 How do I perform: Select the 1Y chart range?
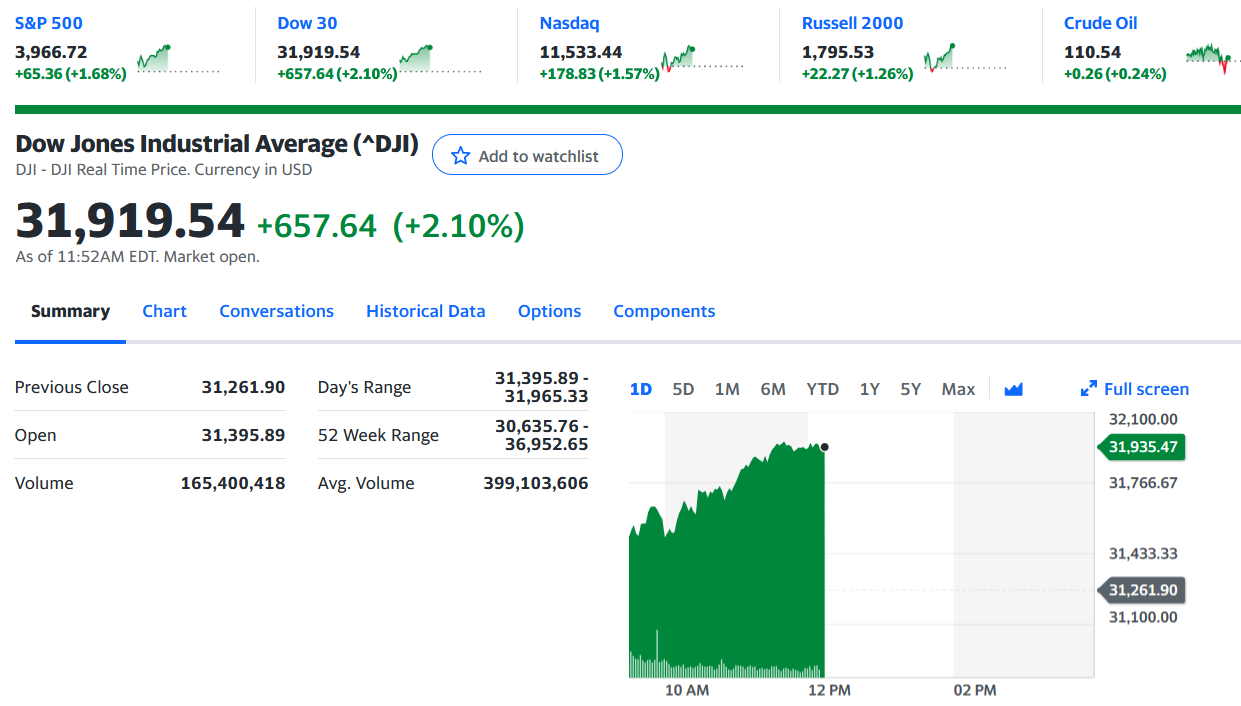870,389
